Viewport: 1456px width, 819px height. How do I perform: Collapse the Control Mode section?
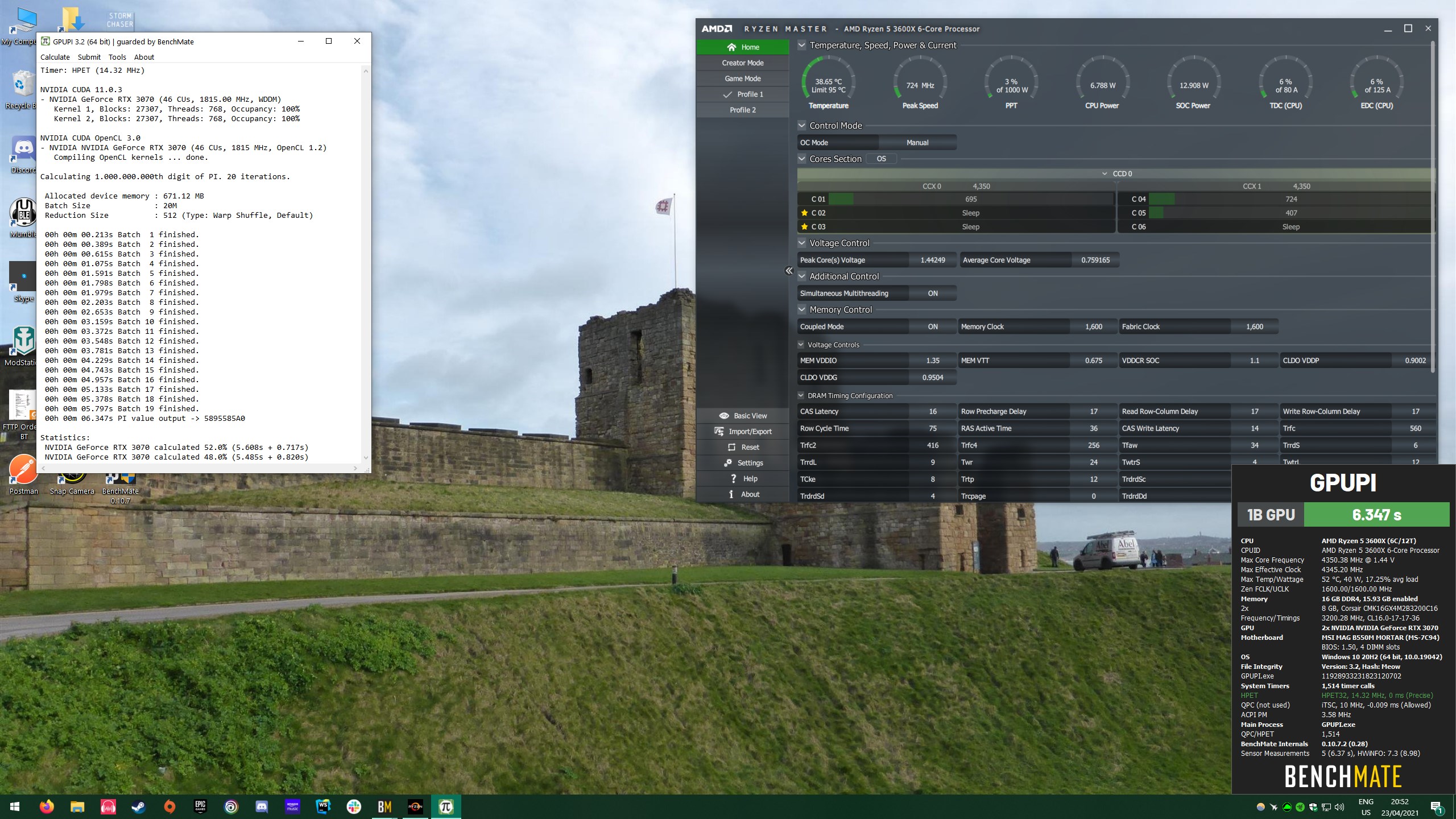tap(801, 125)
